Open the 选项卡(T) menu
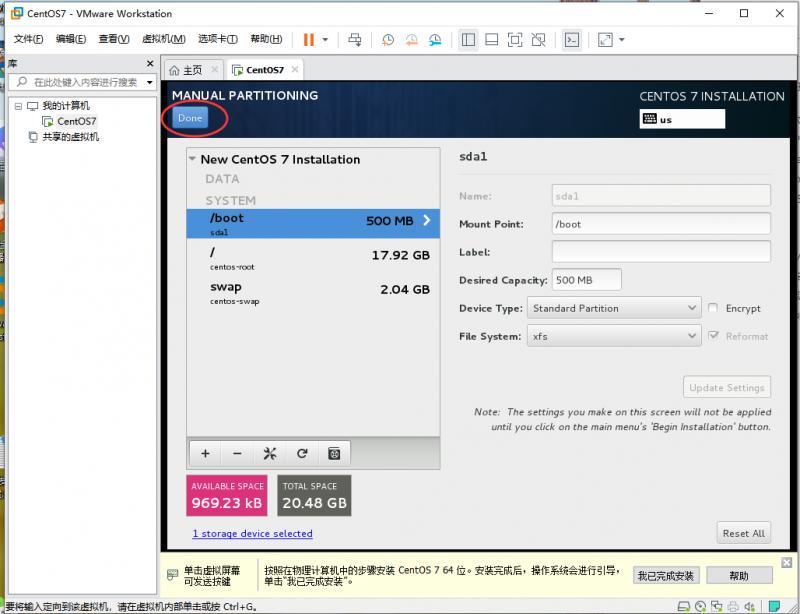The image size is (800, 614). pos(218,39)
